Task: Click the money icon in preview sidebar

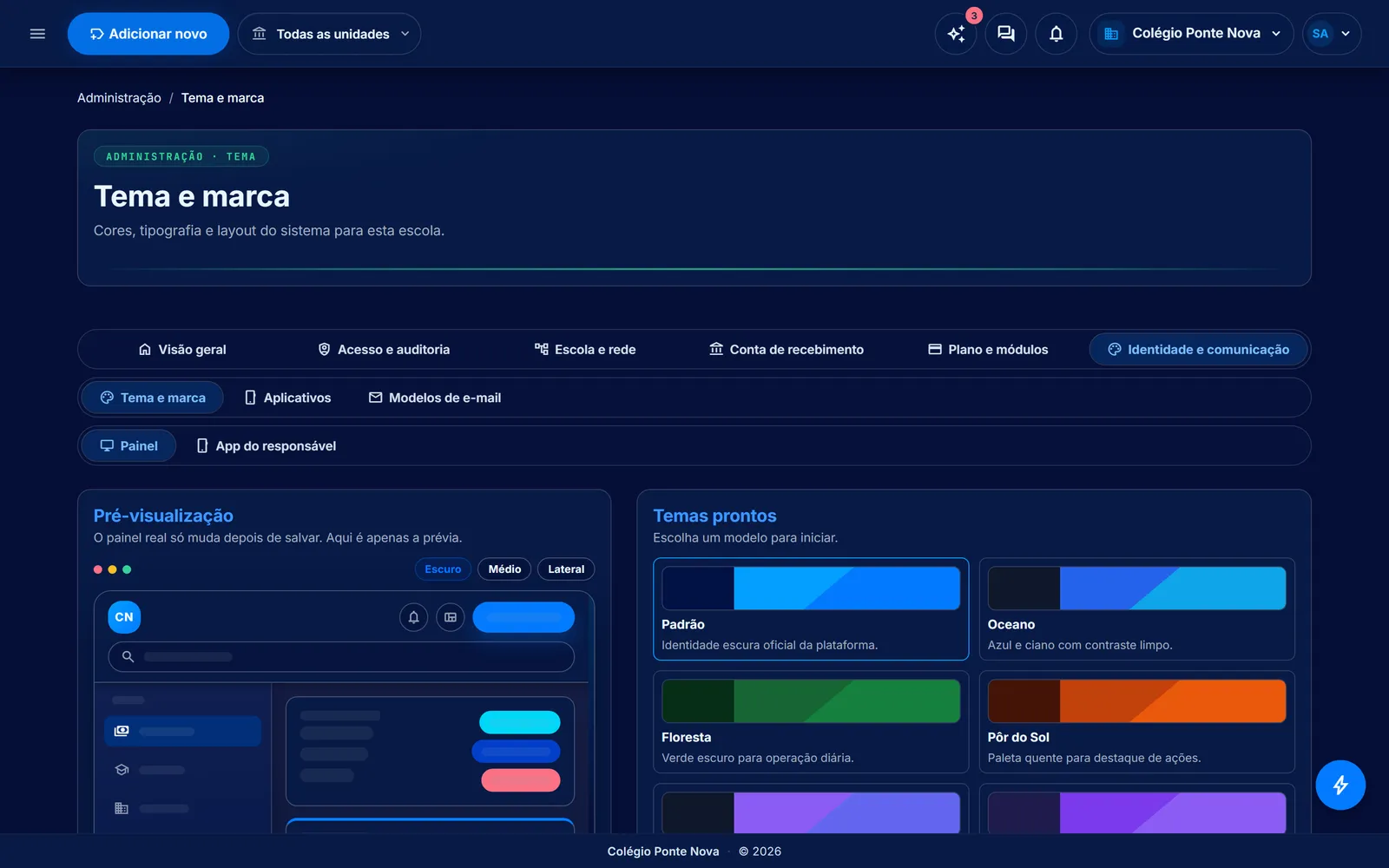Action: [122, 731]
